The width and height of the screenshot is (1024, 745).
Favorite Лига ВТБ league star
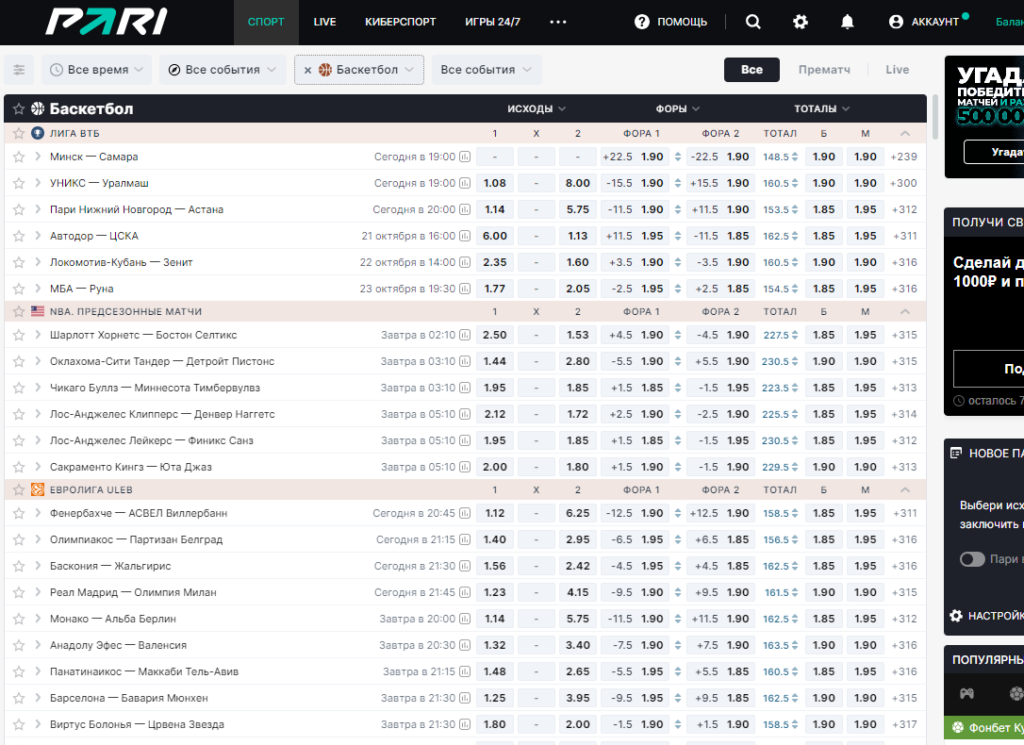[x=19, y=133]
